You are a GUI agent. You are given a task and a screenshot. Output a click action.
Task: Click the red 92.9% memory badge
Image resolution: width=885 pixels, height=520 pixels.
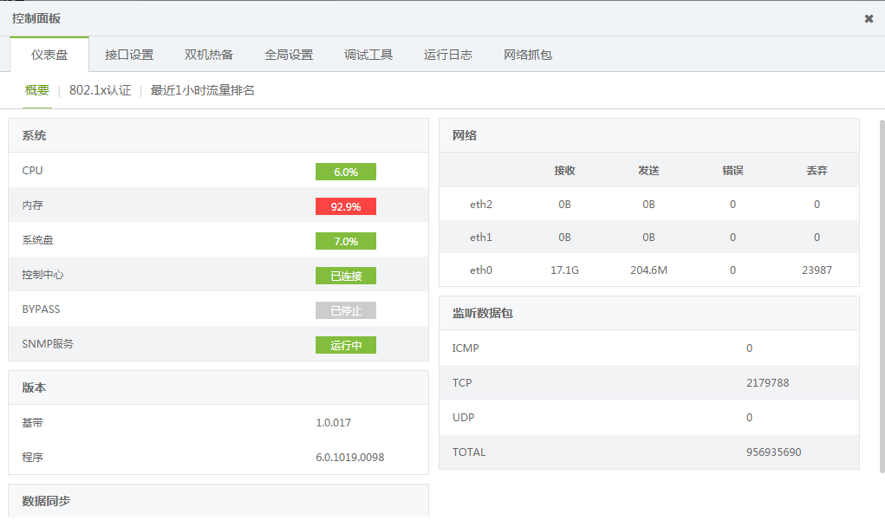345,207
